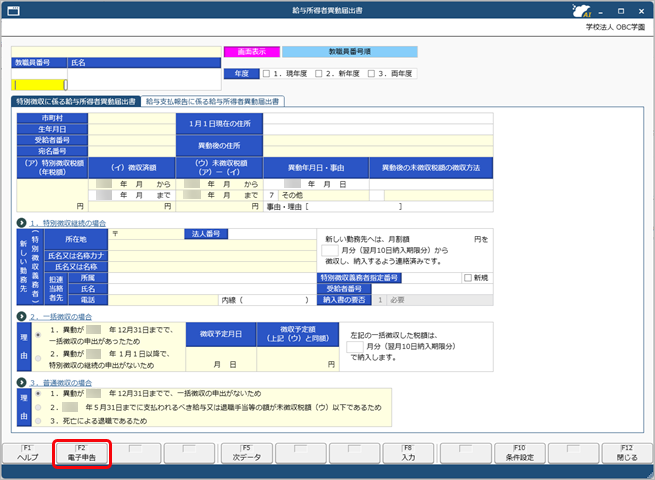The image size is (655, 480).
Task: Switch to 給与支払報告に係る給与所得者異動届出書 tab
Action: (213, 102)
